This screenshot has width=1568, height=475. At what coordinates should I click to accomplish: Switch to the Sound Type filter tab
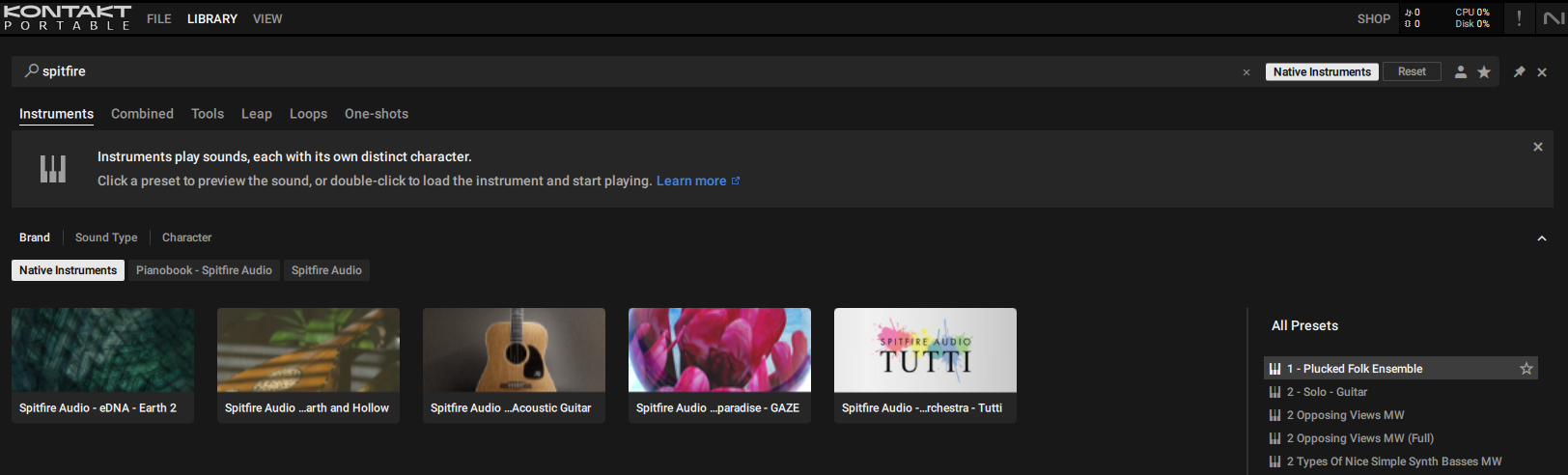(x=106, y=237)
